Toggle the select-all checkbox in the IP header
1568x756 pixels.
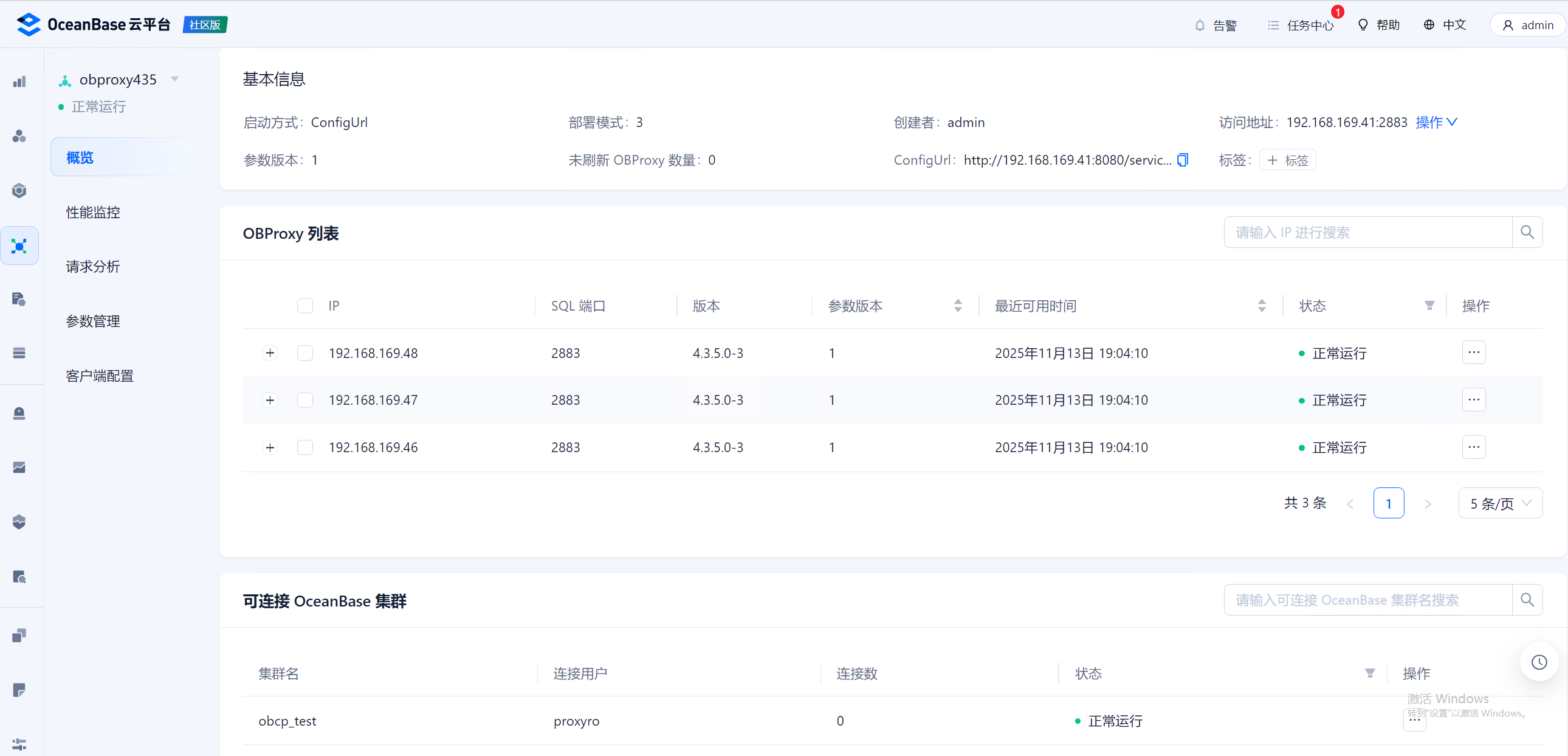(x=305, y=306)
